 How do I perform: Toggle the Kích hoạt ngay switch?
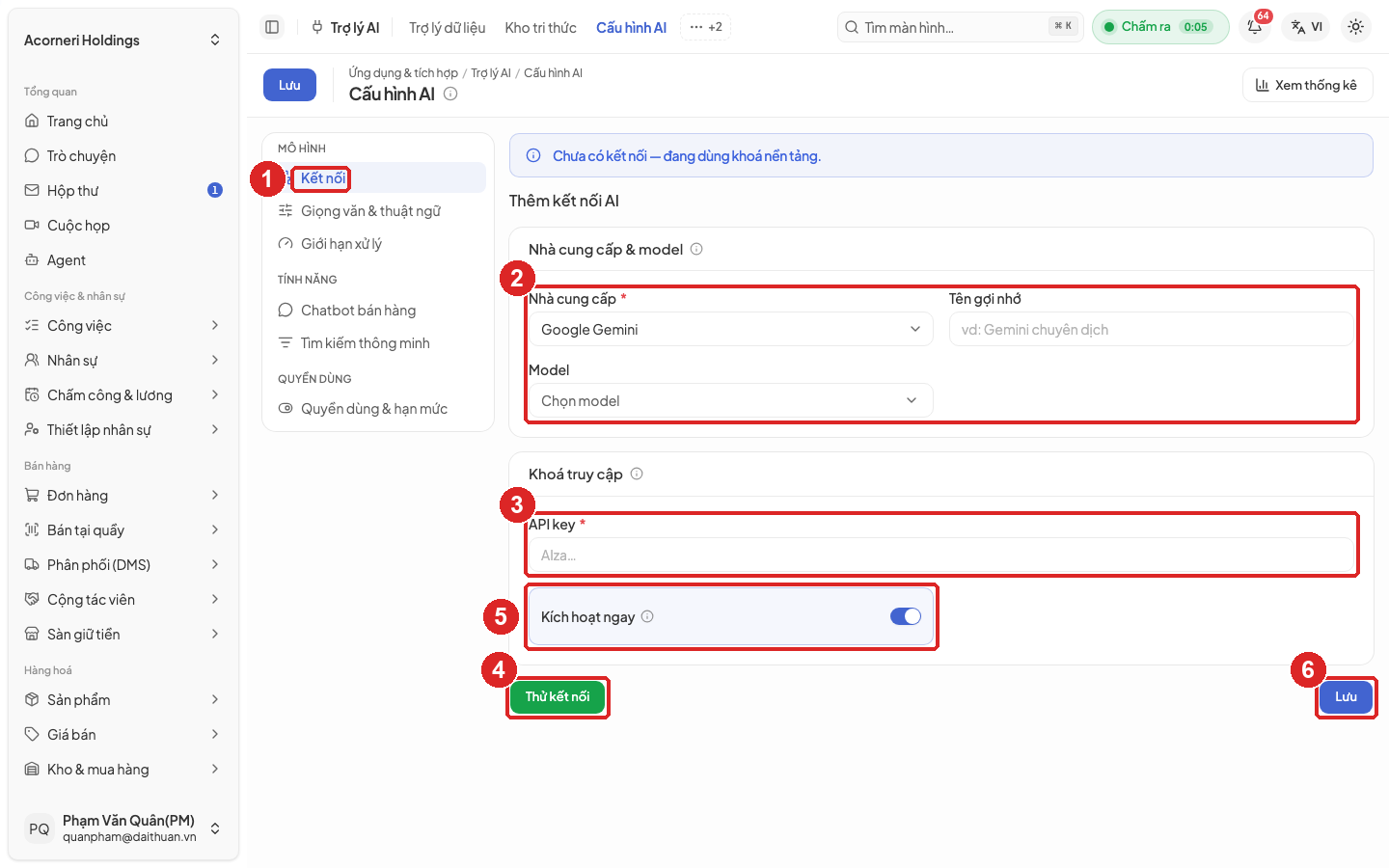[x=906, y=616]
